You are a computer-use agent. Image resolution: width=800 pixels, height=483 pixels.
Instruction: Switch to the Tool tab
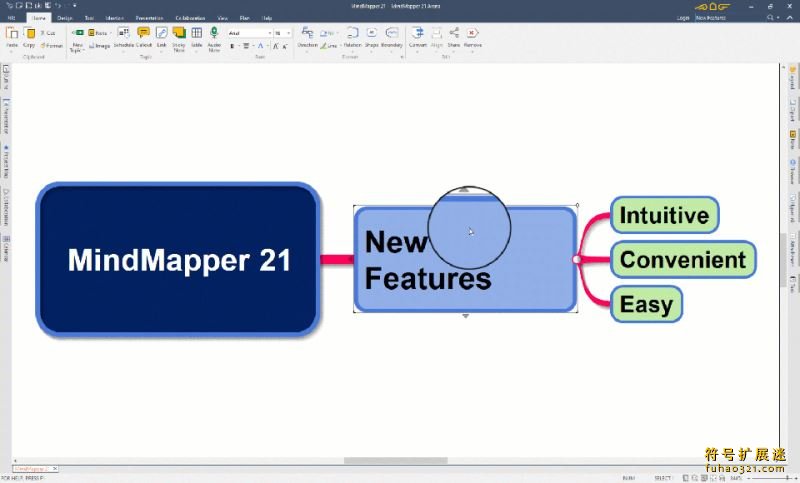click(89, 18)
